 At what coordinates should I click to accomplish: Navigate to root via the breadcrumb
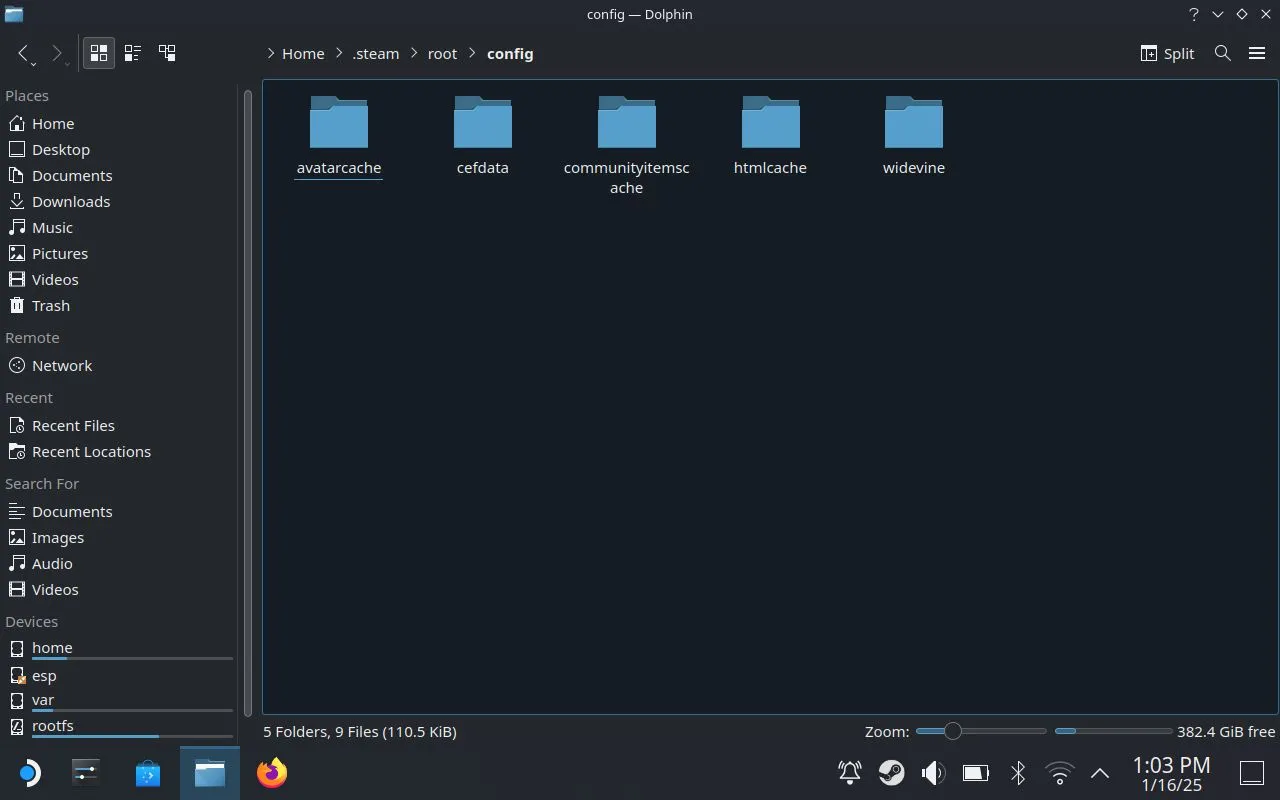pyautogui.click(x=442, y=53)
